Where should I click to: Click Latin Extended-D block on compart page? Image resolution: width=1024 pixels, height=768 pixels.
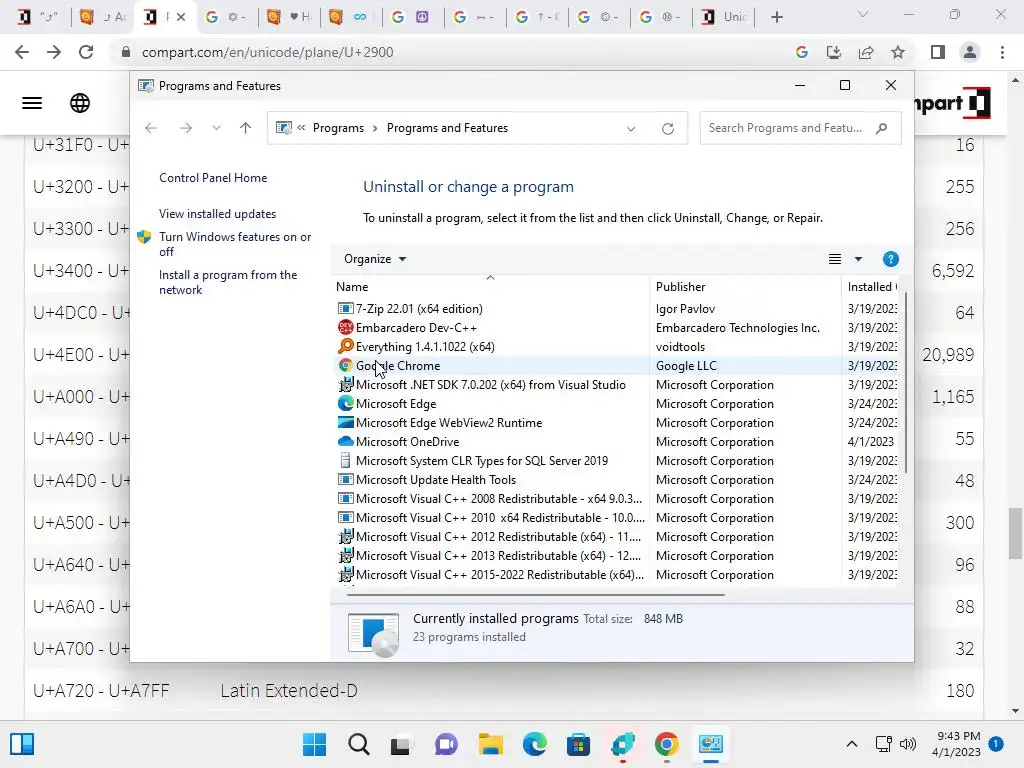pos(289,690)
